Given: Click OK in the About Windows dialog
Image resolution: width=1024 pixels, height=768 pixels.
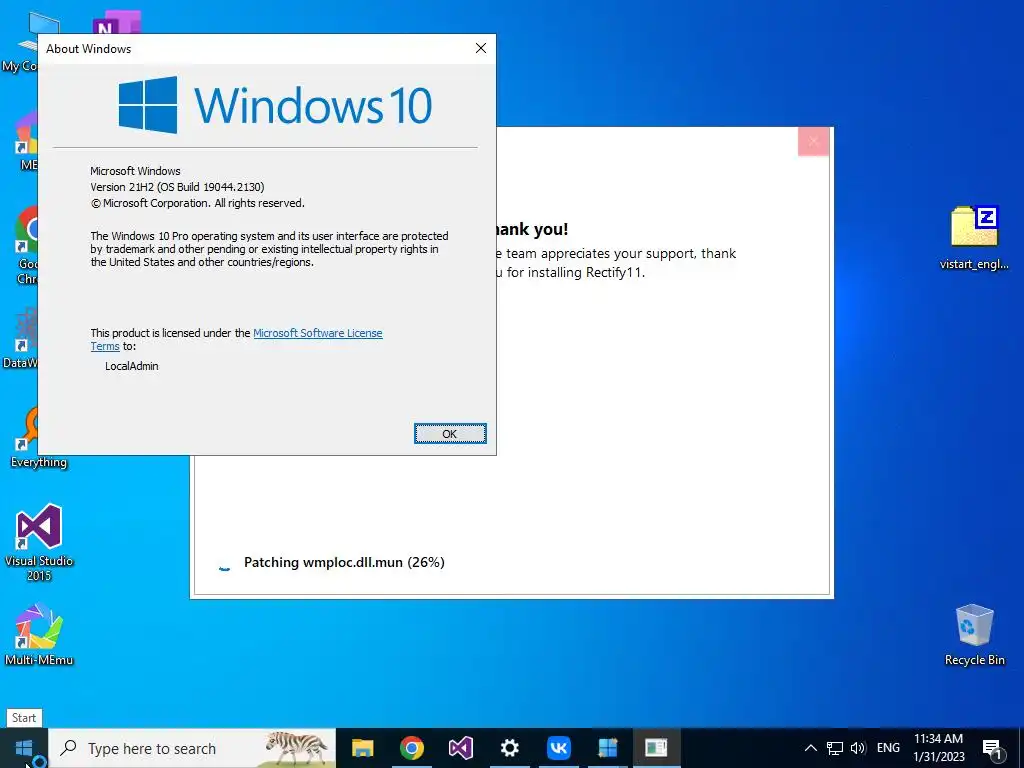Looking at the screenshot, I should point(450,434).
